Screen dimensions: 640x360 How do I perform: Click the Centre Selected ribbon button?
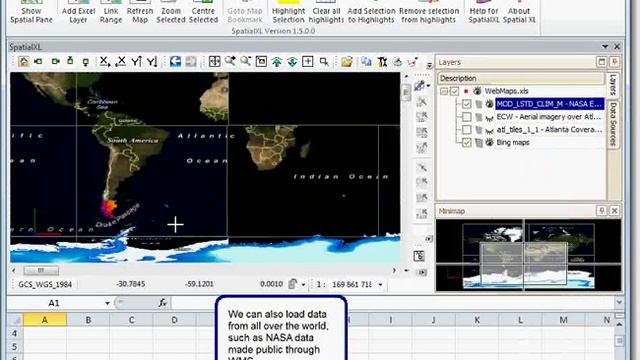203,13
